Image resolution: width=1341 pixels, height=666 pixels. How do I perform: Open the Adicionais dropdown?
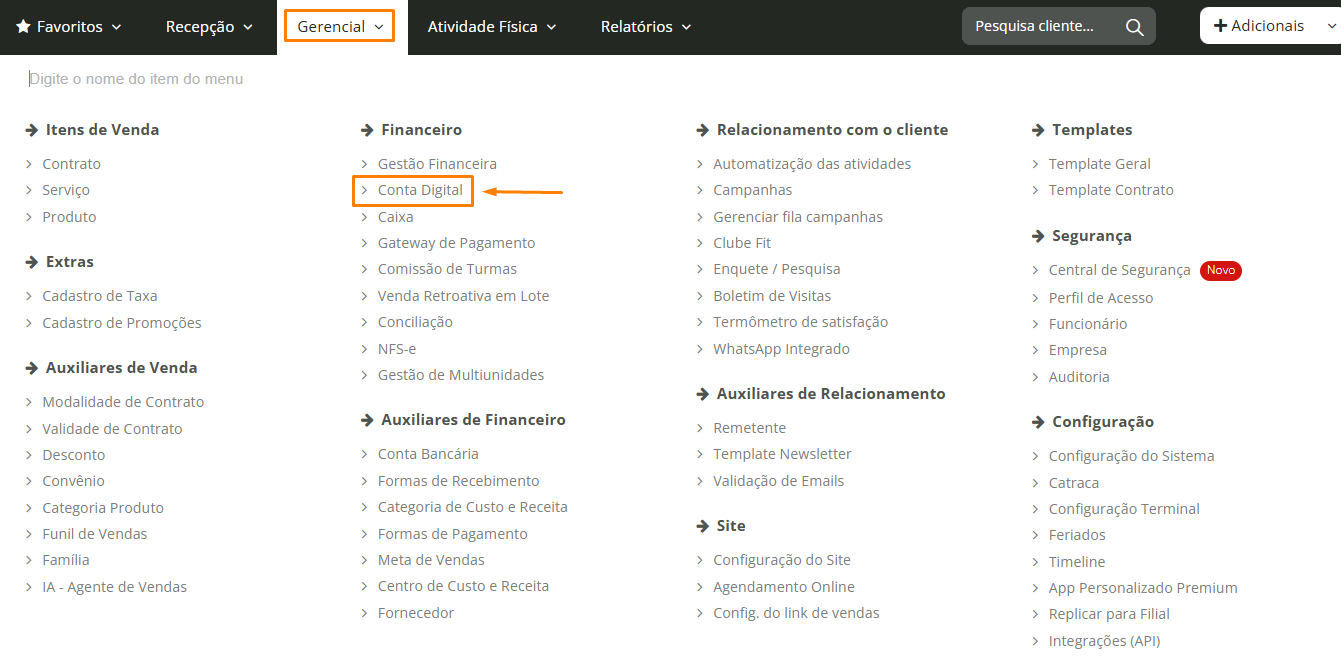[1270, 26]
